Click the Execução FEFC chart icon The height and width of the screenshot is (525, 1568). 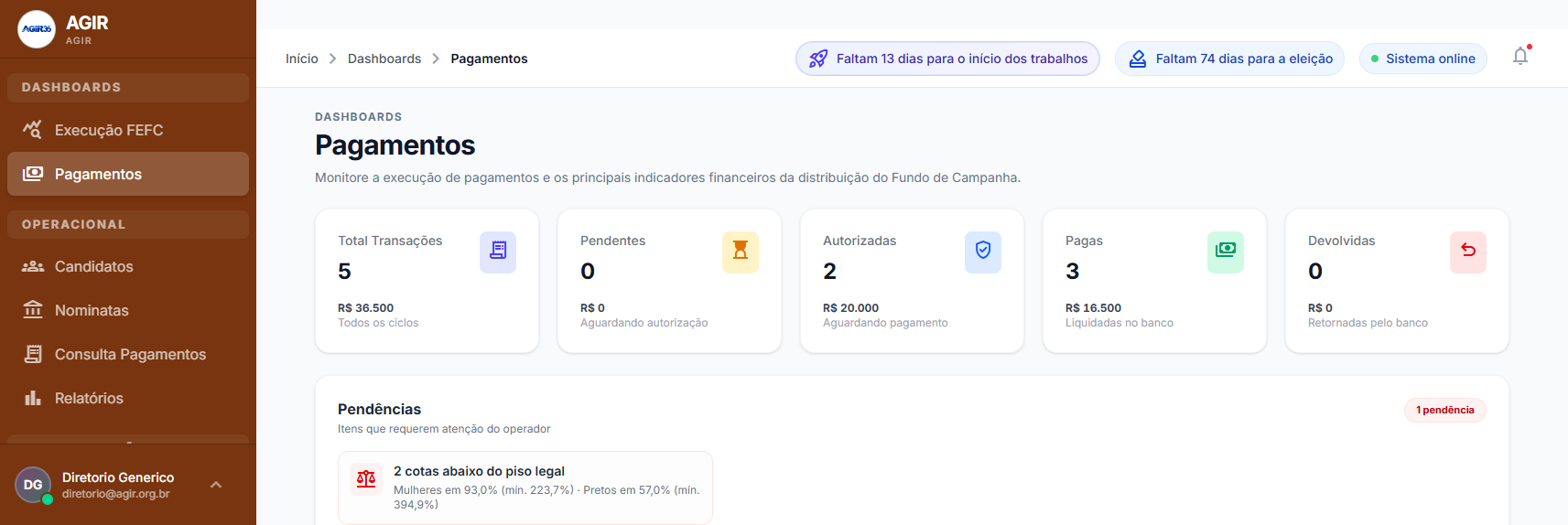(33, 130)
